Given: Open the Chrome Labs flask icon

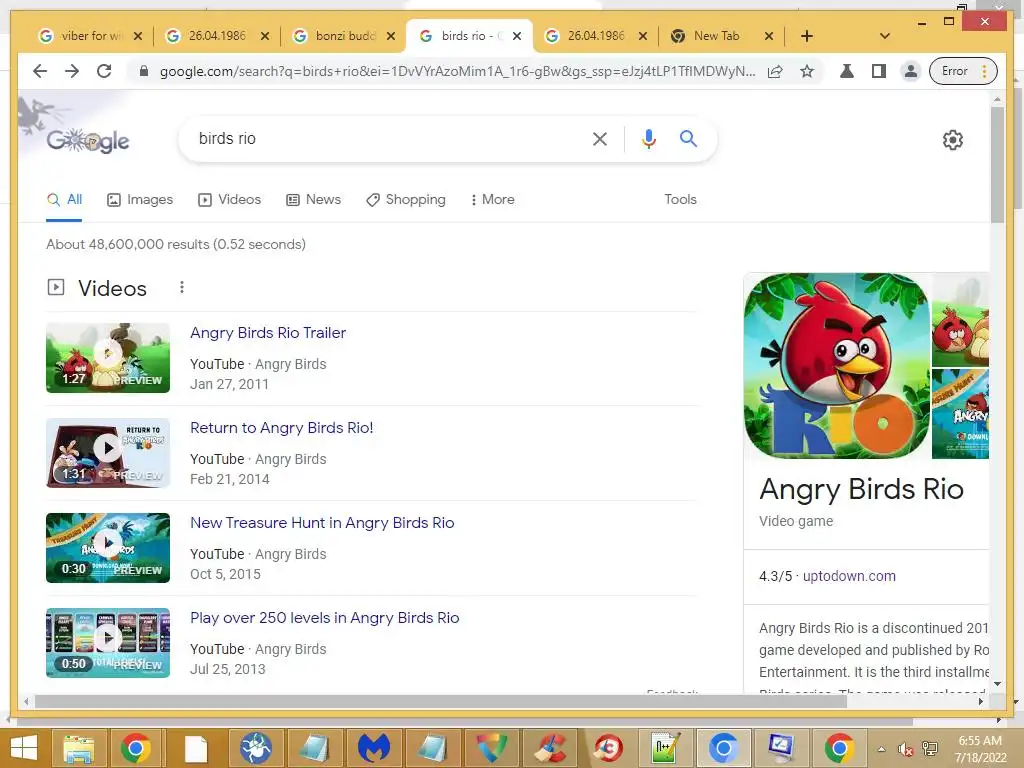Looking at the screenshot, I should 846,71.
